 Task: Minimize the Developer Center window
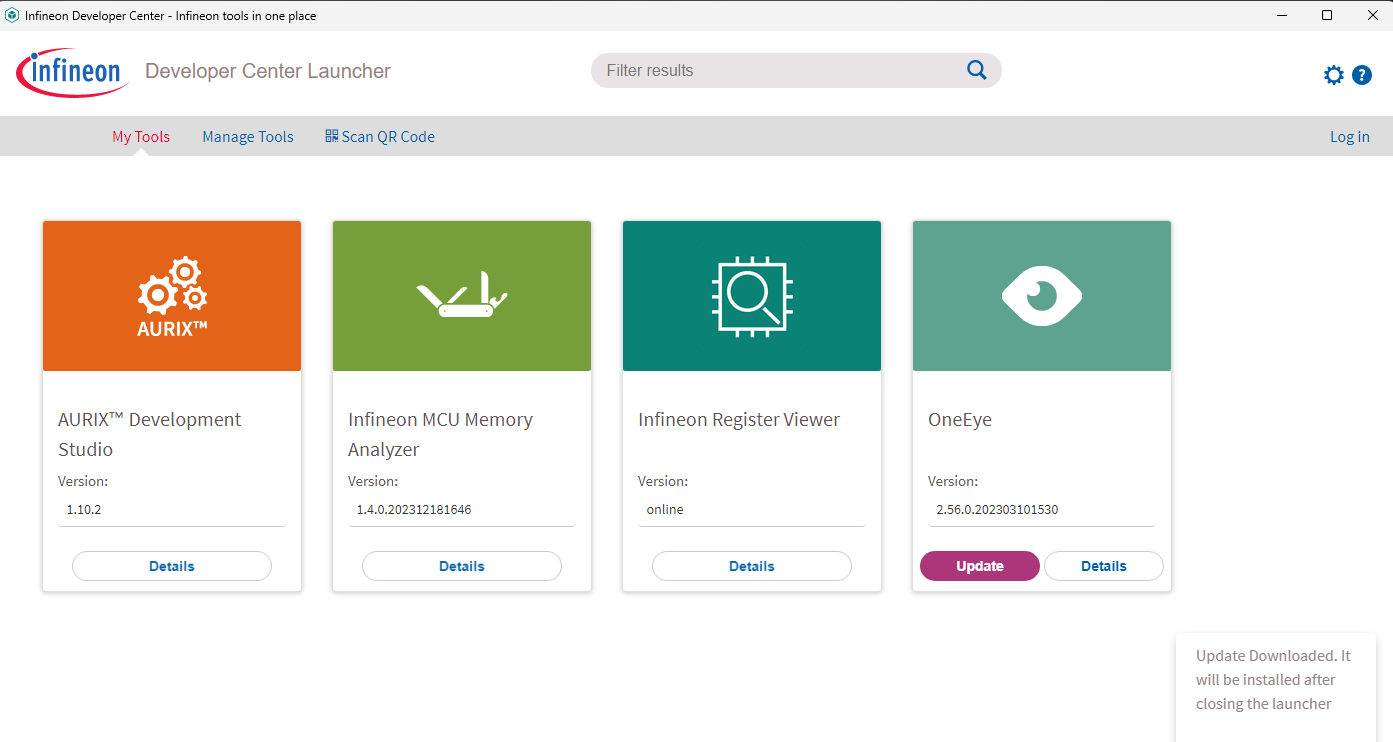(x=1281, y=15)
